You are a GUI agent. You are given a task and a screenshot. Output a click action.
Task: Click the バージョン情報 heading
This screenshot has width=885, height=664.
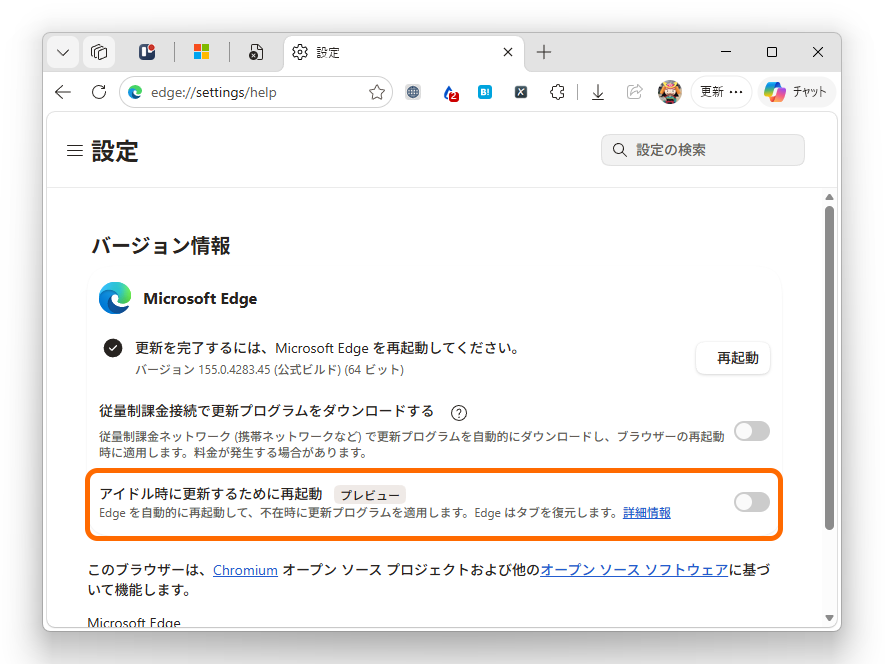161,246
